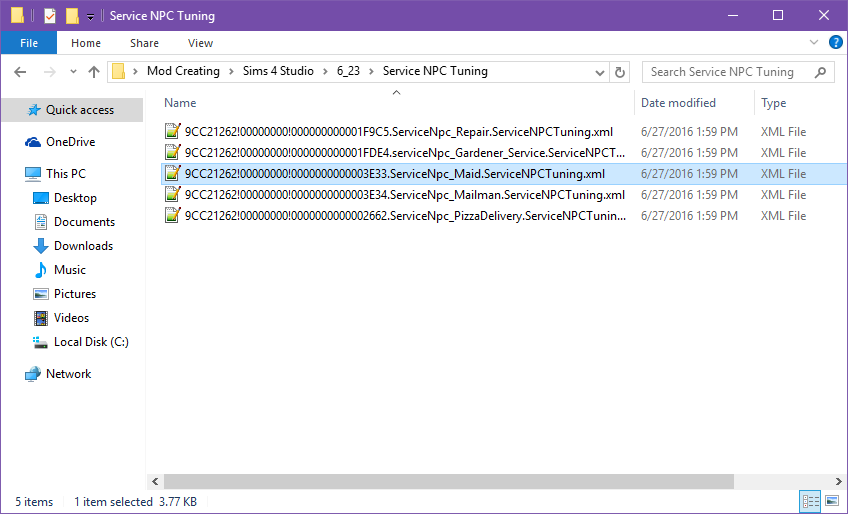This screenshot has height=514, width=848.
Task: Go back with the Back arrow
Action: point(20,72)
